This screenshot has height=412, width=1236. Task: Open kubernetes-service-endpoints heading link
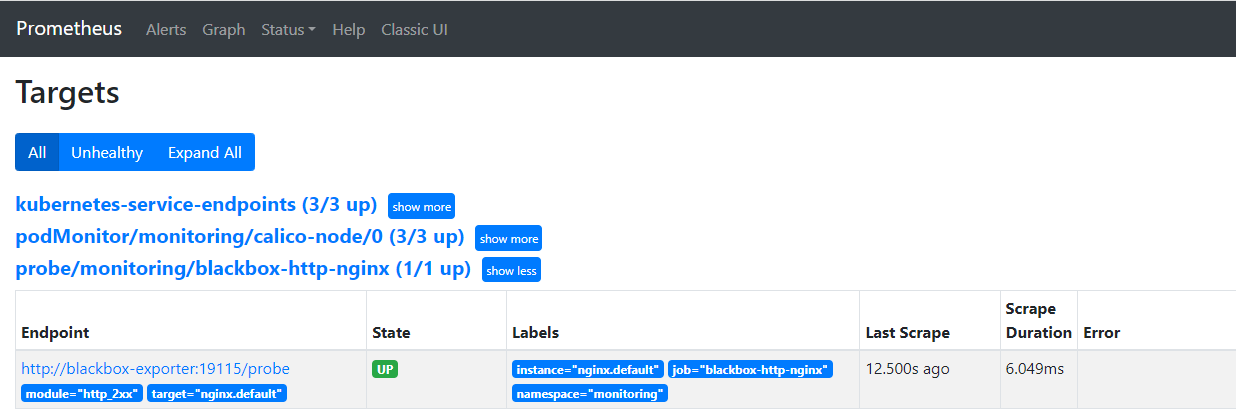(x=196, y=205)
